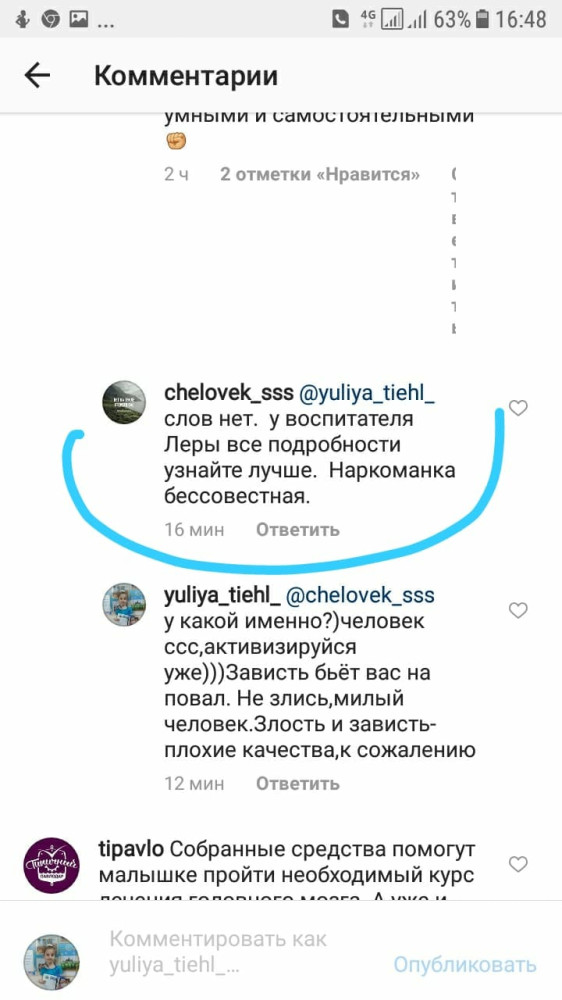
Task: Tap the phone call icon in status bar
Action: click(341, 19)
